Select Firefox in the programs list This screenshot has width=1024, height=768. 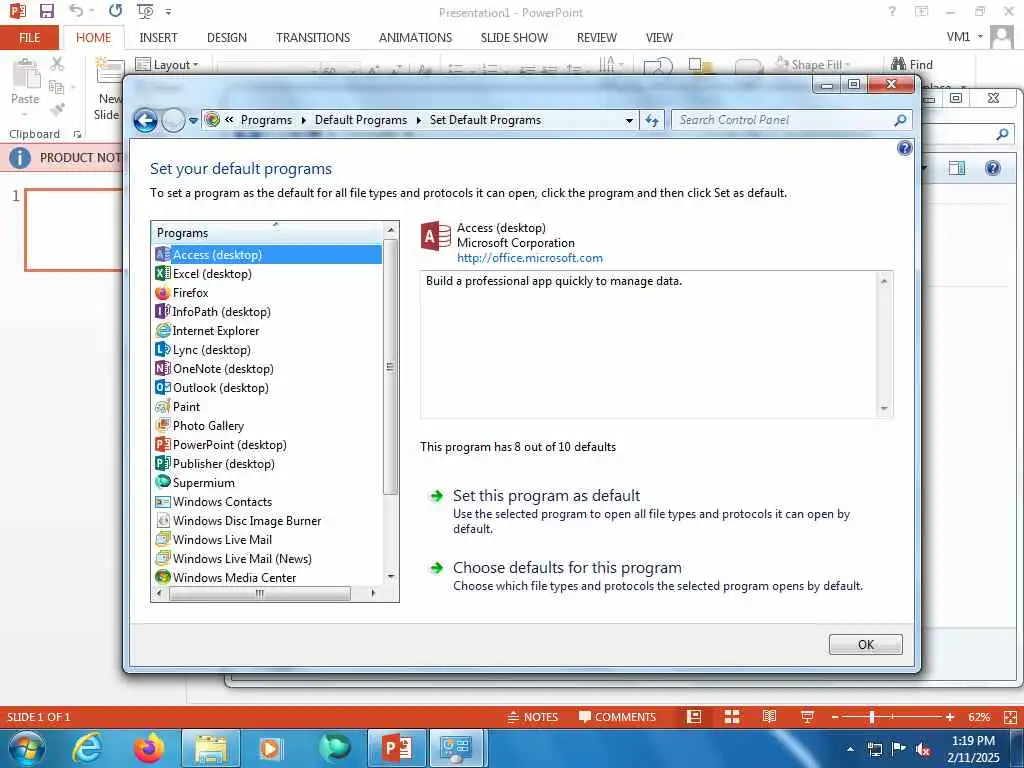pos(182,293)
